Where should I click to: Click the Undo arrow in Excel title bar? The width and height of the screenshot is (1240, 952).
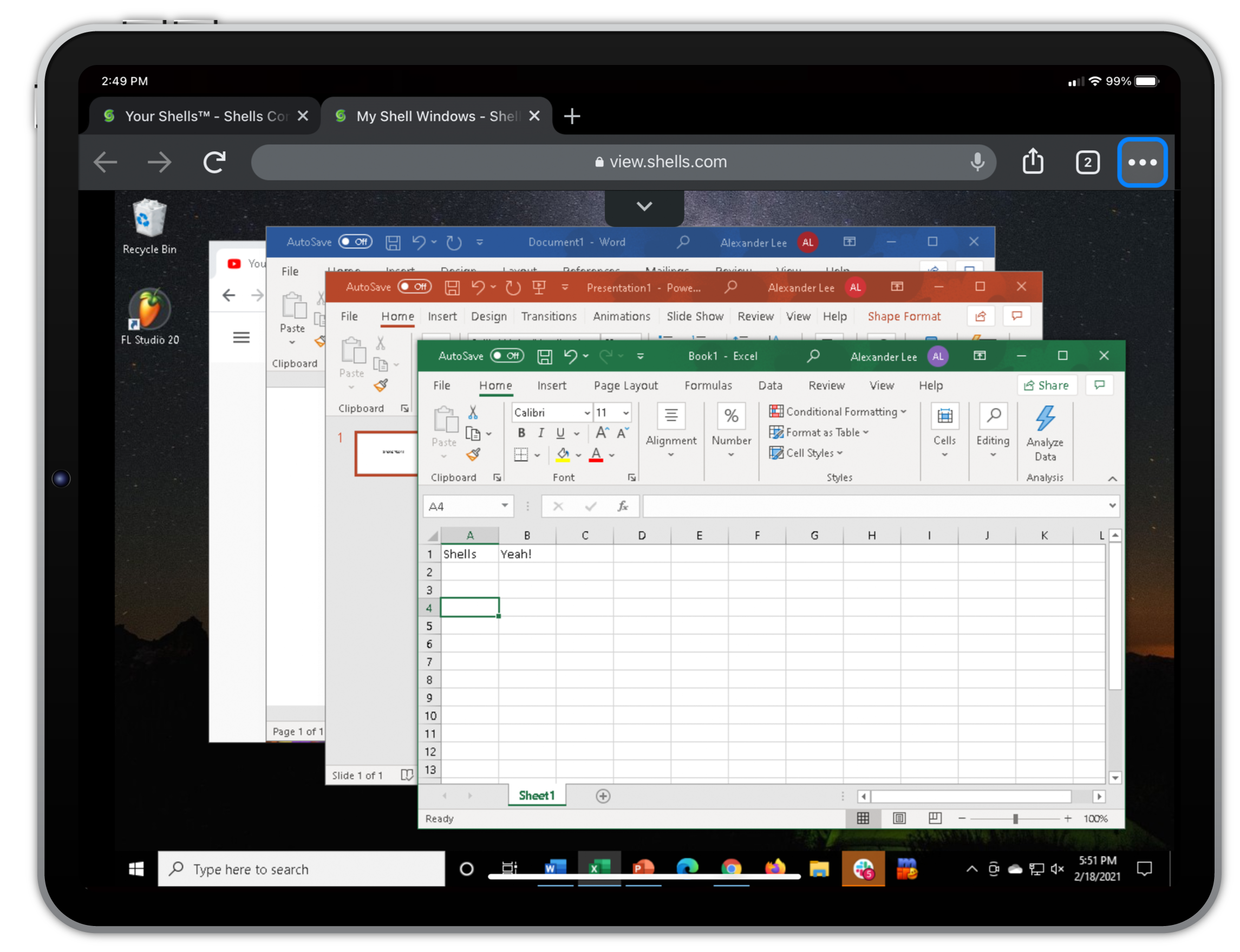(570, 356)
